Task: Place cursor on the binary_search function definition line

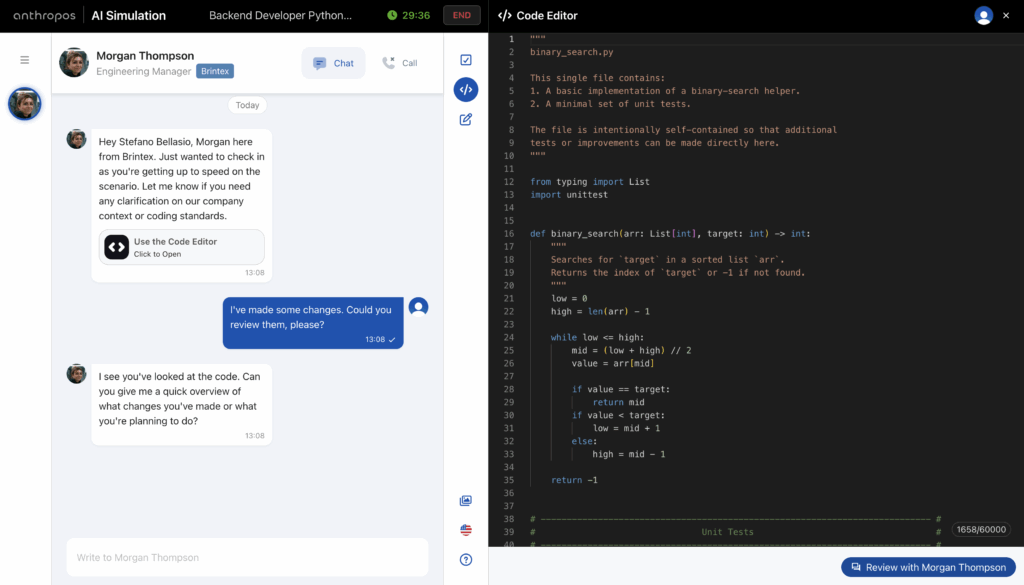Action: click(x=670, y=233)
